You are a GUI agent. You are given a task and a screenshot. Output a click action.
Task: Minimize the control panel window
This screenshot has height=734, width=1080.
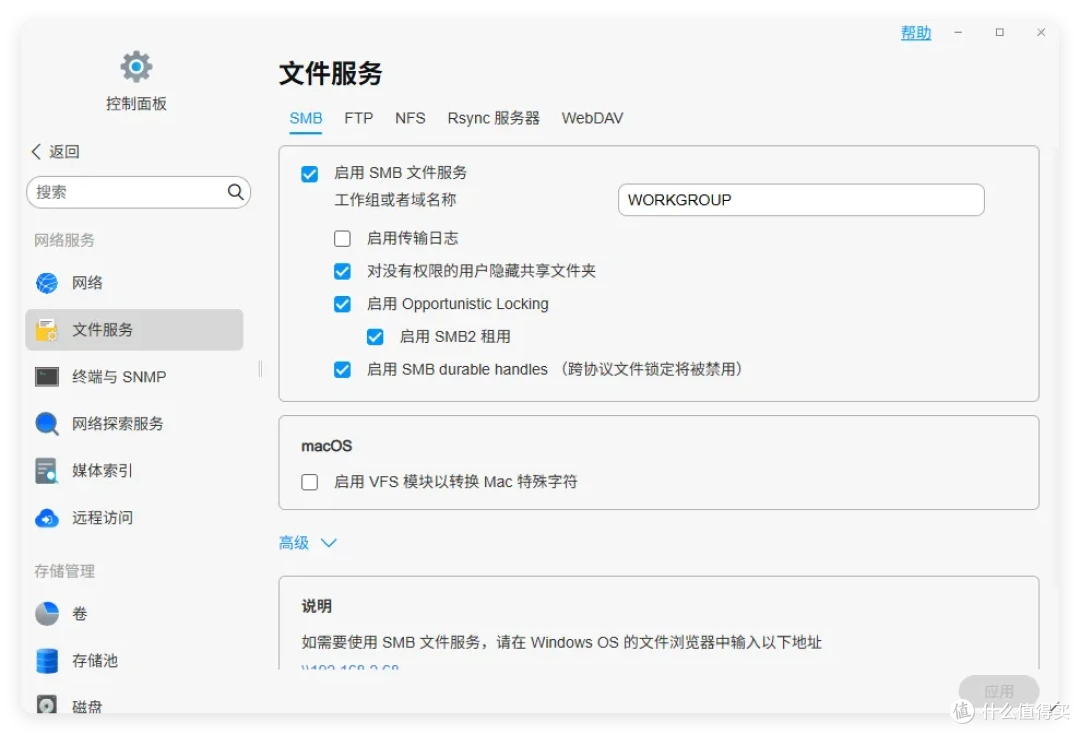point(958,32)
